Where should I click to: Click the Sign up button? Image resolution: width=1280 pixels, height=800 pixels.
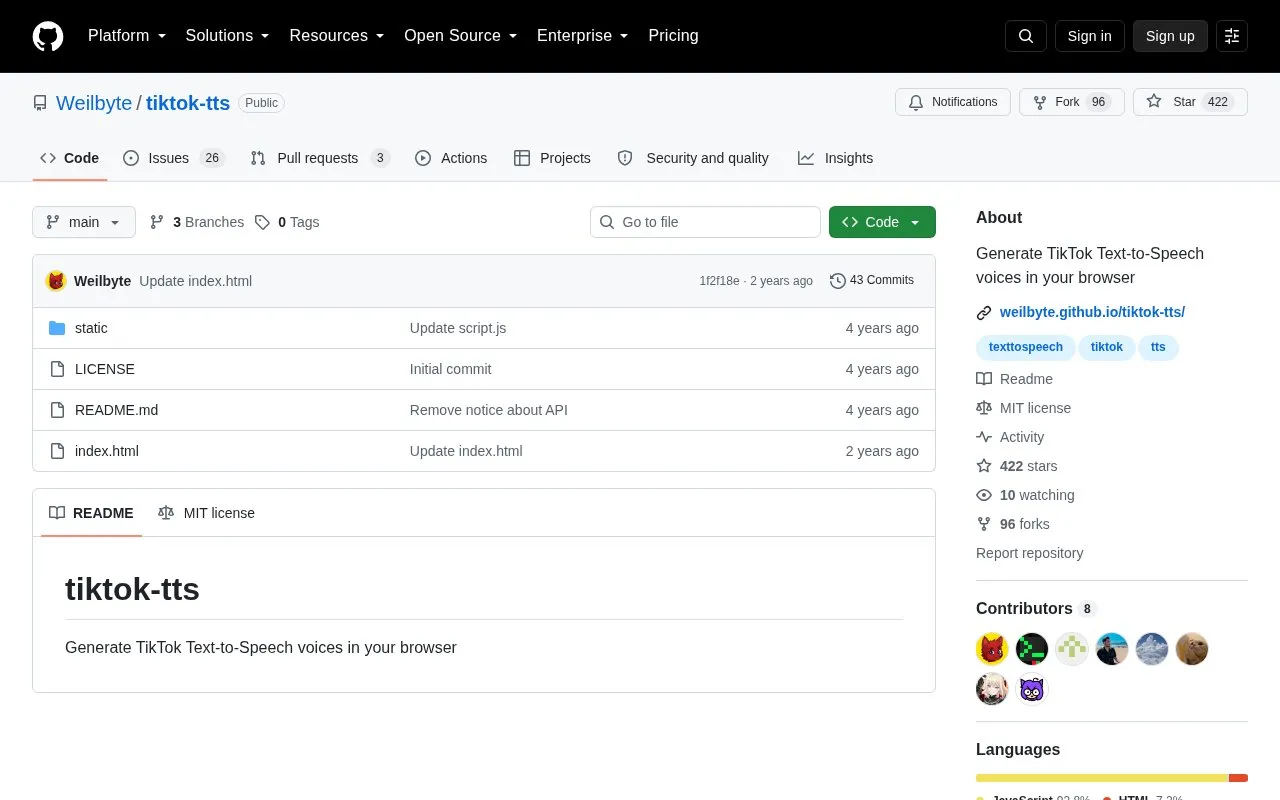tap(1170, 36)
